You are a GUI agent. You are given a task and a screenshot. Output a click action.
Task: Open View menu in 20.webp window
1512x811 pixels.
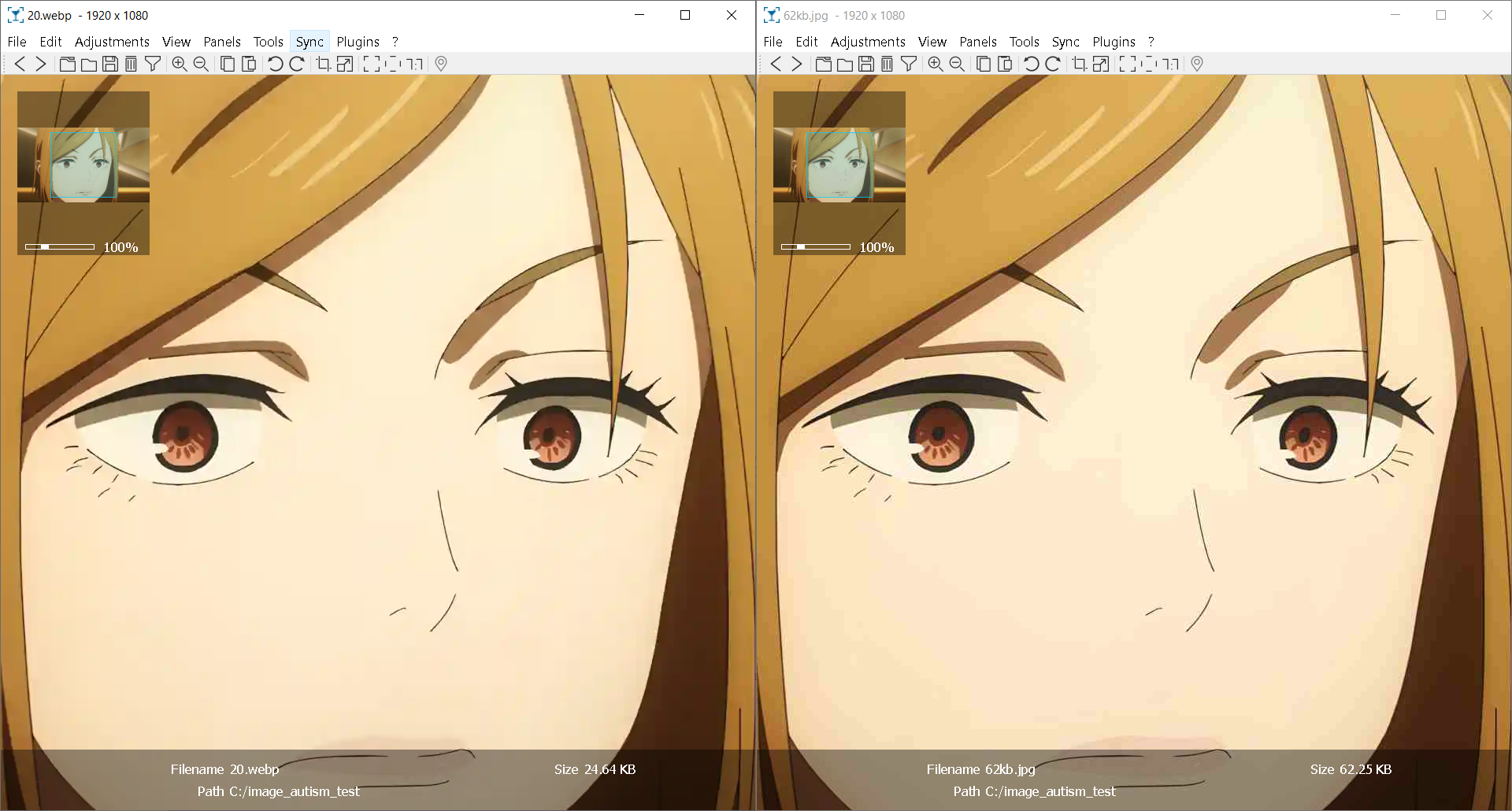(x=176, y=42)
